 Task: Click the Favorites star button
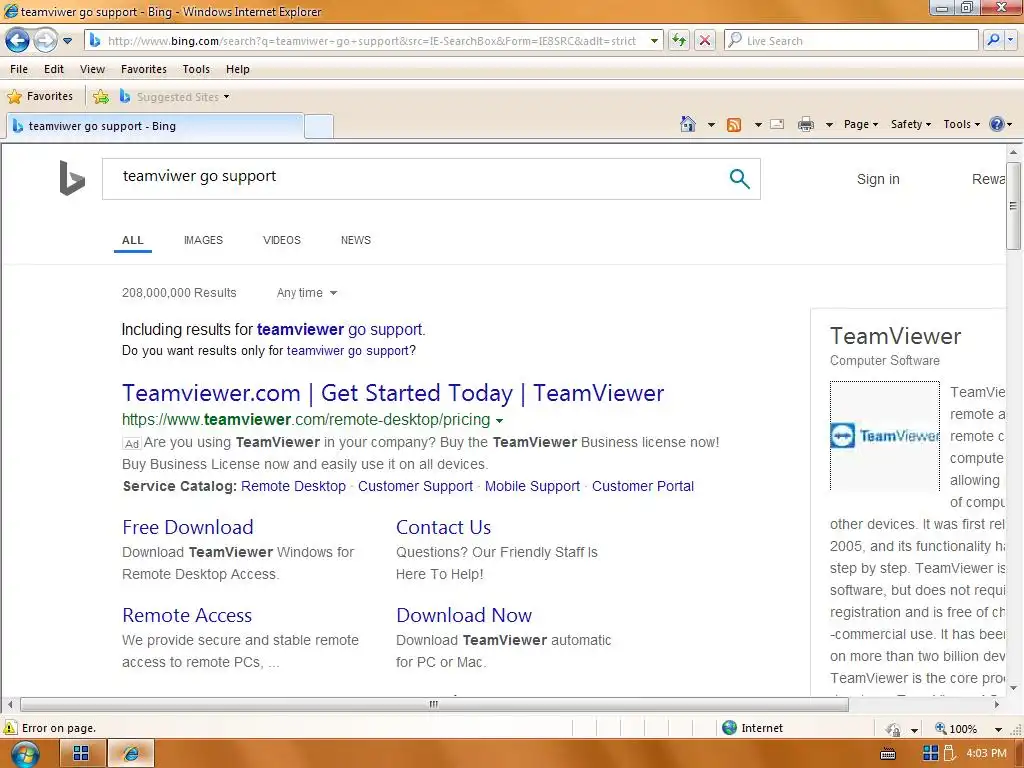[x=40, y=97]
